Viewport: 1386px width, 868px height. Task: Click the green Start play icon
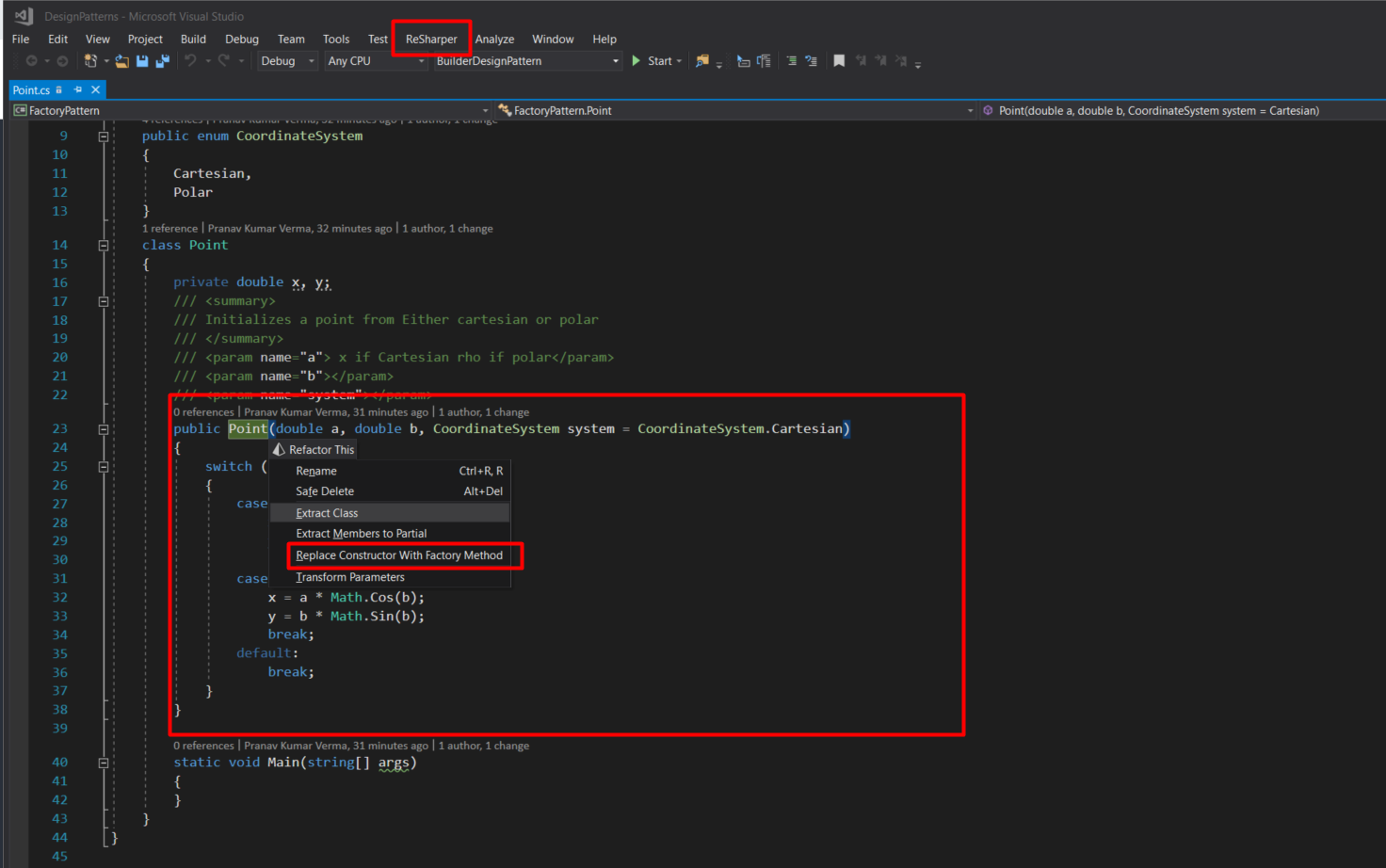coord(637,61)
